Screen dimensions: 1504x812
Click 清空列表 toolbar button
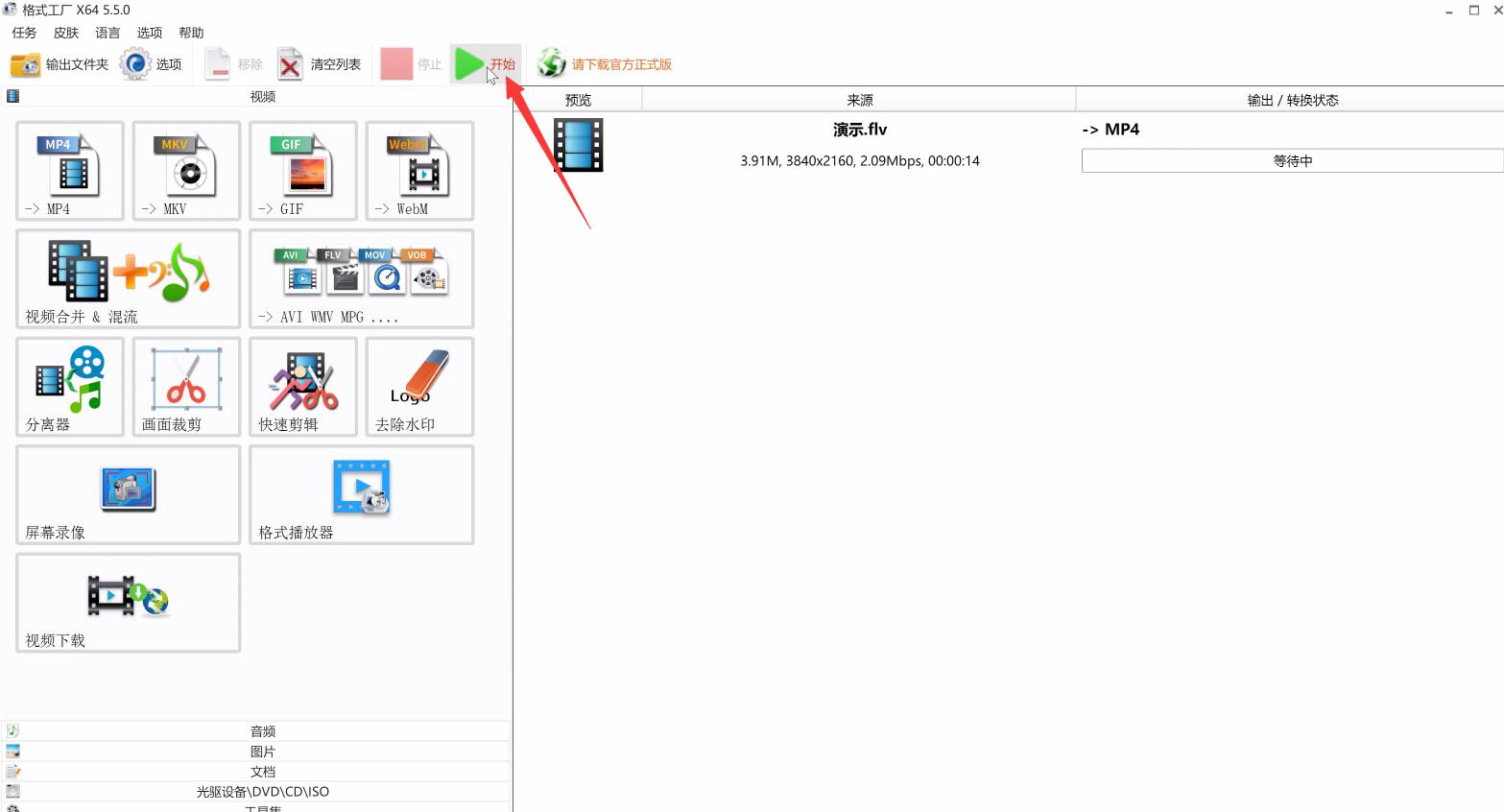click(x=319, y=64)
